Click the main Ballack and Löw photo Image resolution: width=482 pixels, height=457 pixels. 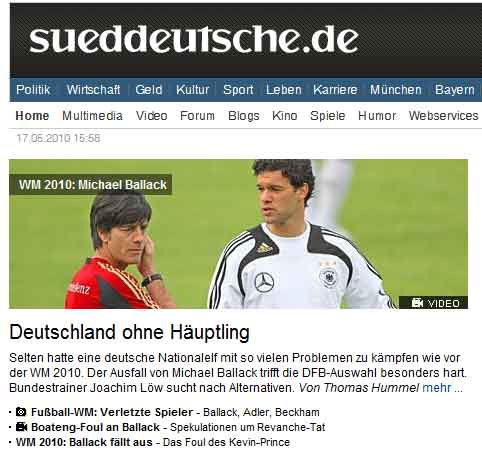point(238,234)
